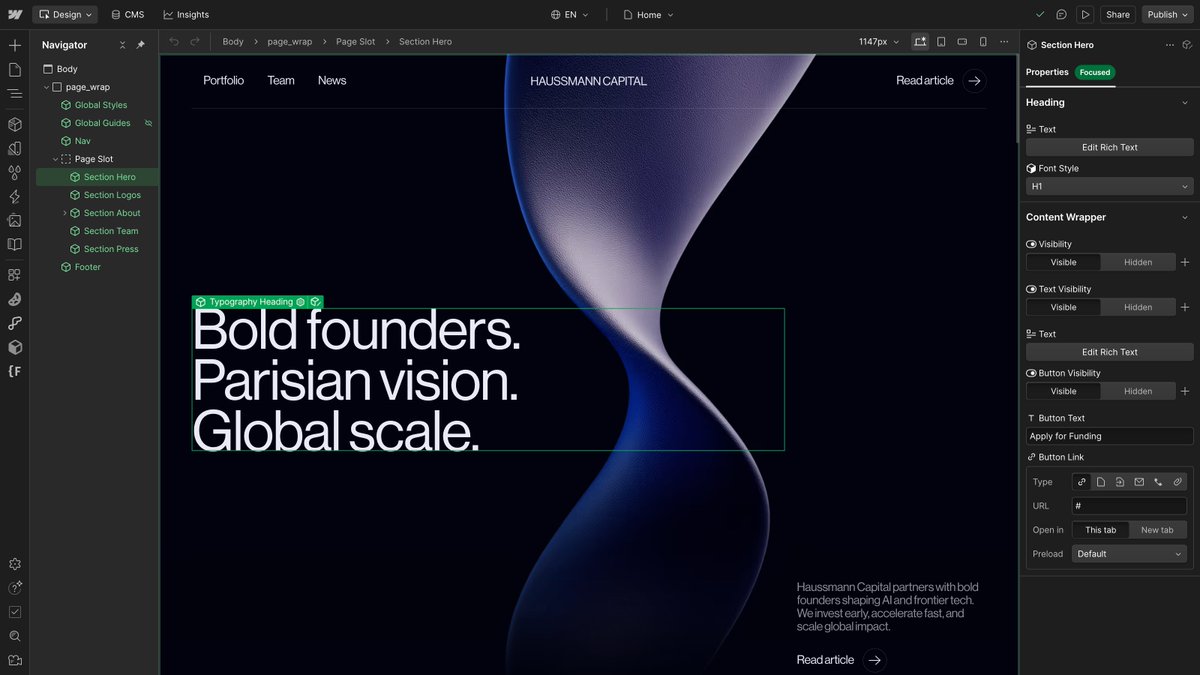Open the Variables droplets icon in sidebar

coord(14,172)
